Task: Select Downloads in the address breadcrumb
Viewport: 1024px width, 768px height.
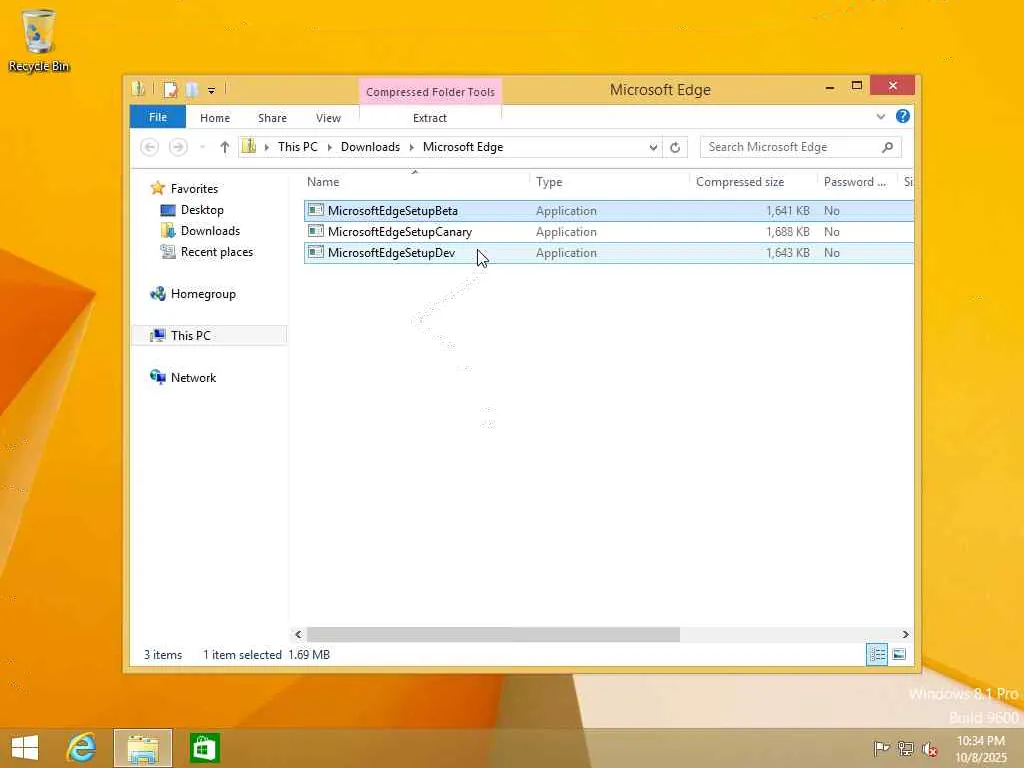Action: (x=370, y=147)
